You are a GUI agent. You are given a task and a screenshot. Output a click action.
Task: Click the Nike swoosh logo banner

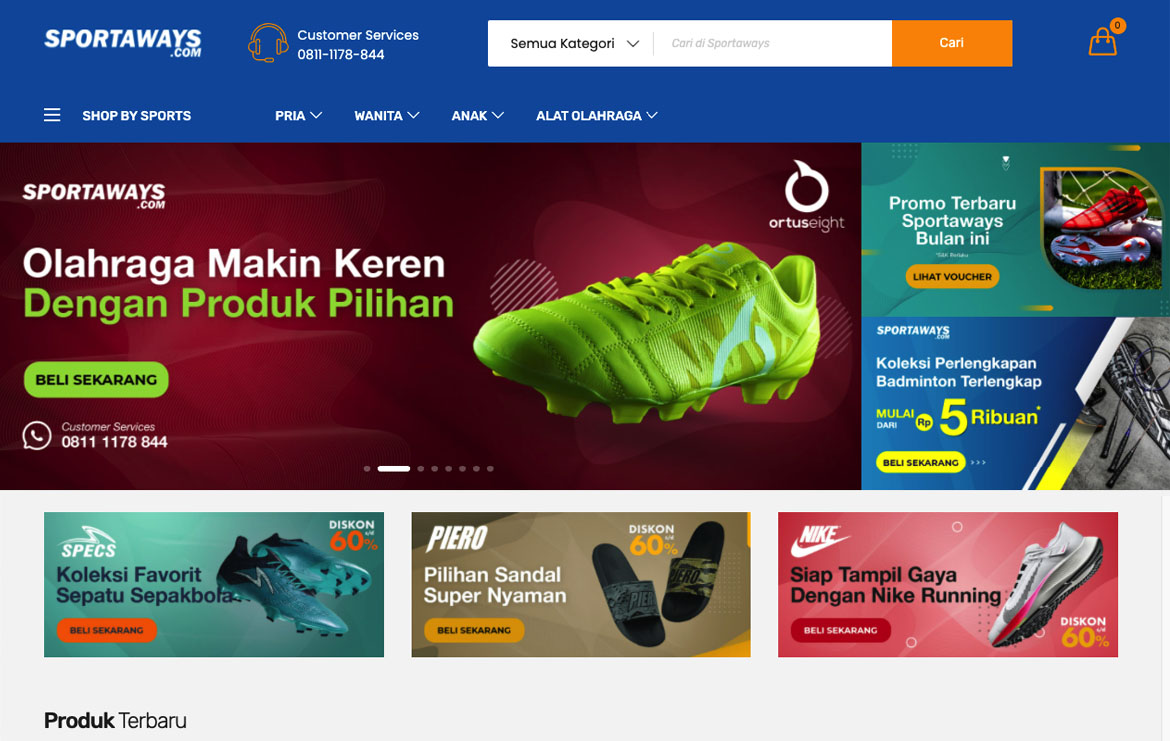click(x=819, y=540)
